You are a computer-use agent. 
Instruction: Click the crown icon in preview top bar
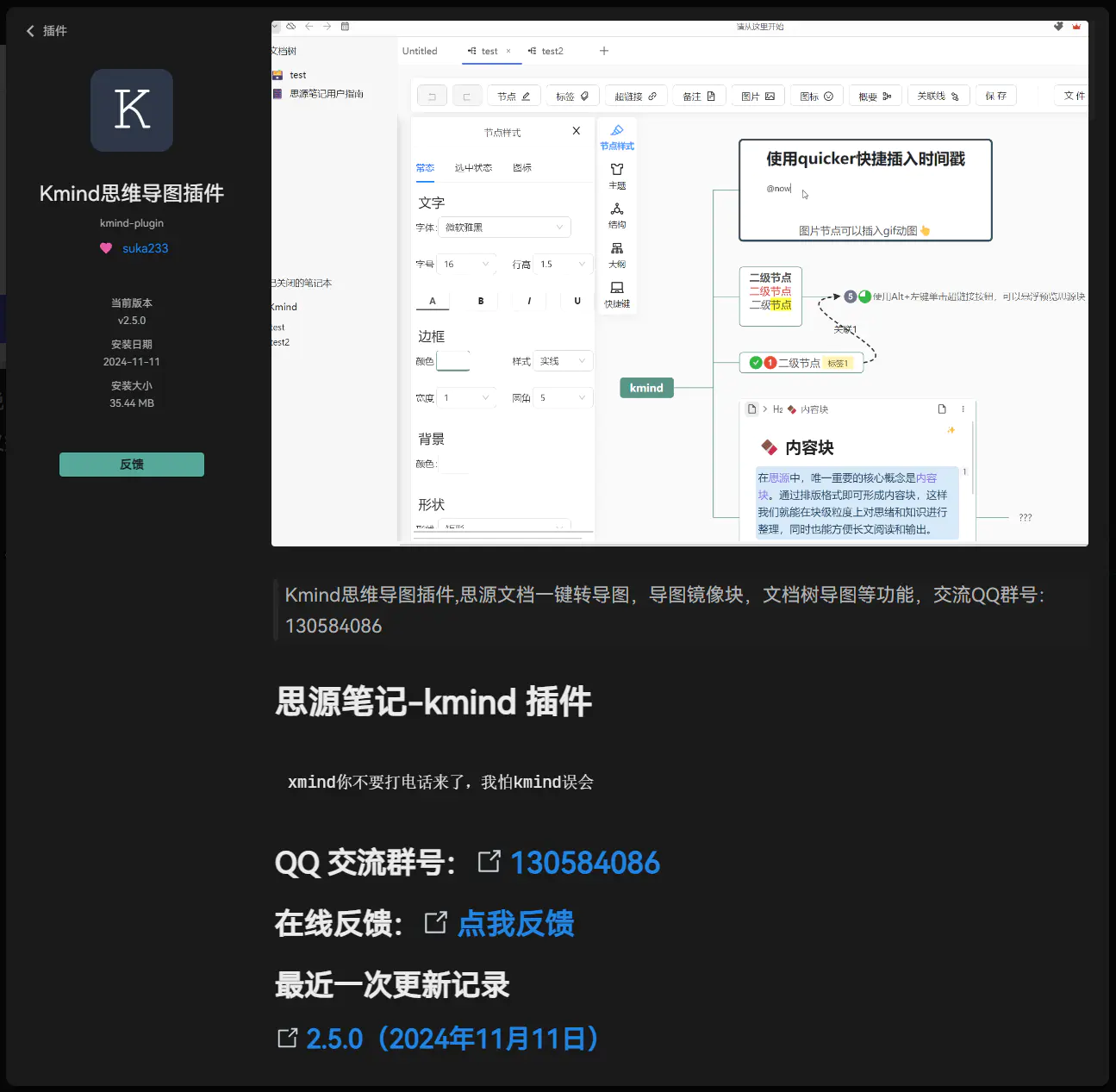1076,27
